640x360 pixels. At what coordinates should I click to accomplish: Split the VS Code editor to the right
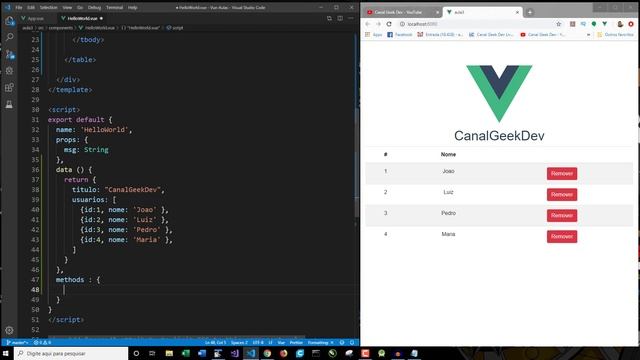coord(340,18)
